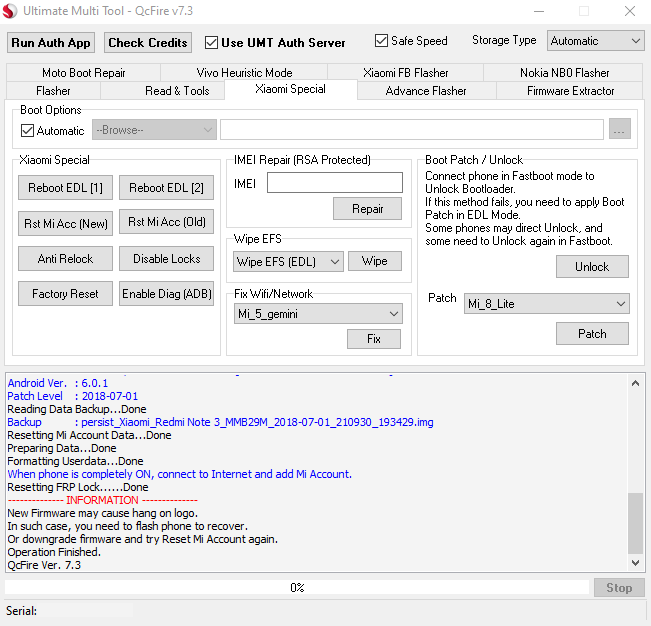Open Vivo Heuristic Mode tab

coord(244,73)
